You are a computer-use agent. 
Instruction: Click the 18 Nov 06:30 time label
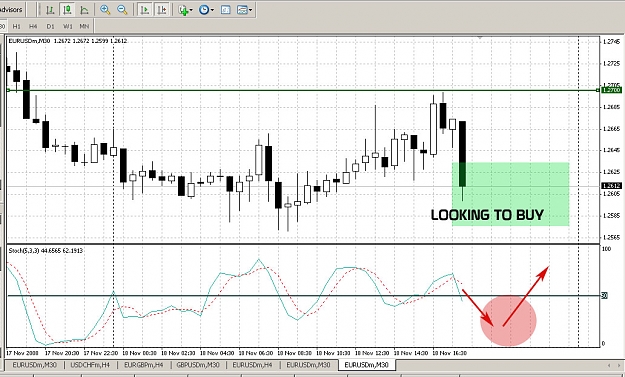pyautogui.click(x=256, y=353)
